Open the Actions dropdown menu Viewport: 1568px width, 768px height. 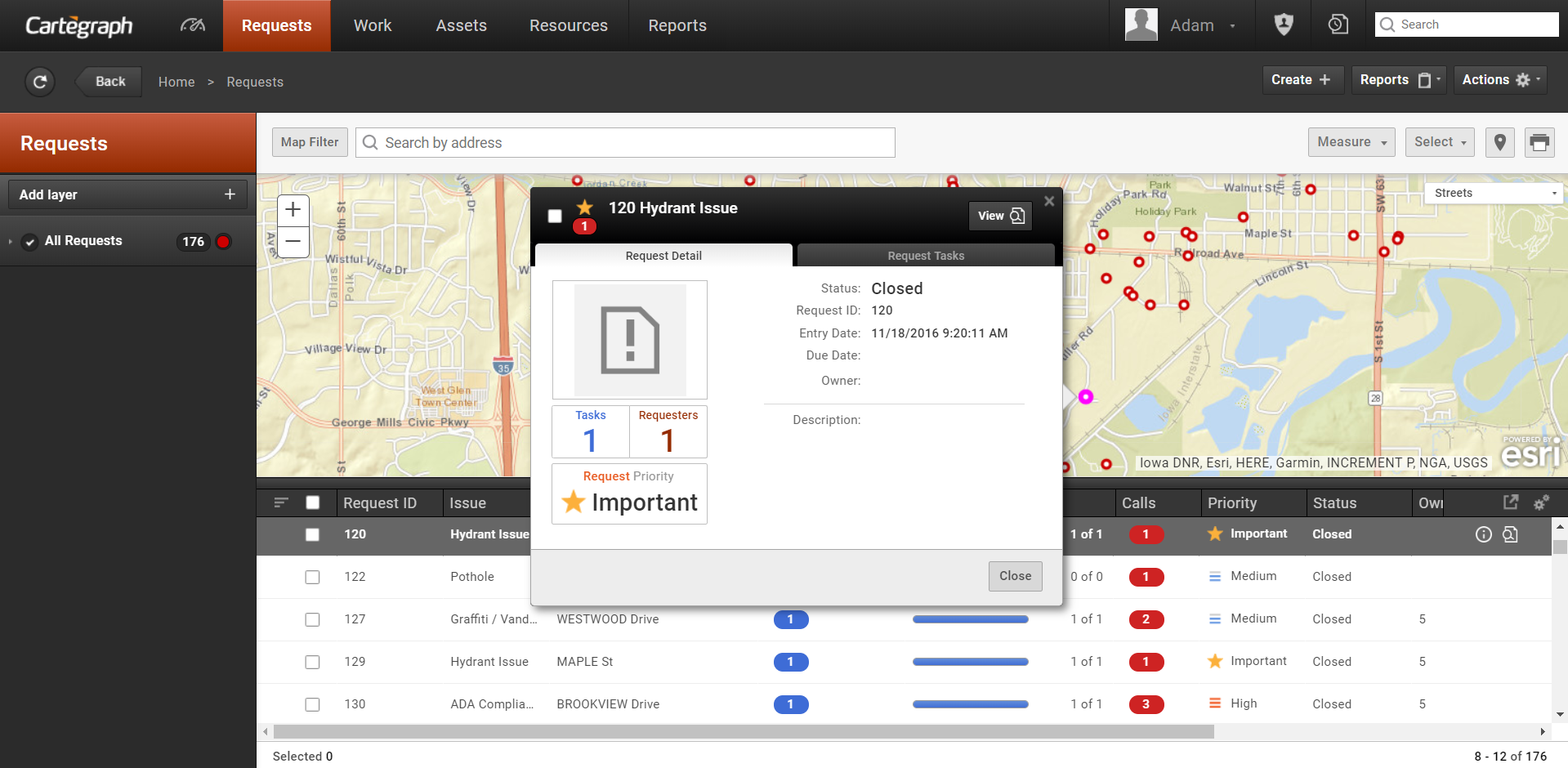(x=1499, y=80)
